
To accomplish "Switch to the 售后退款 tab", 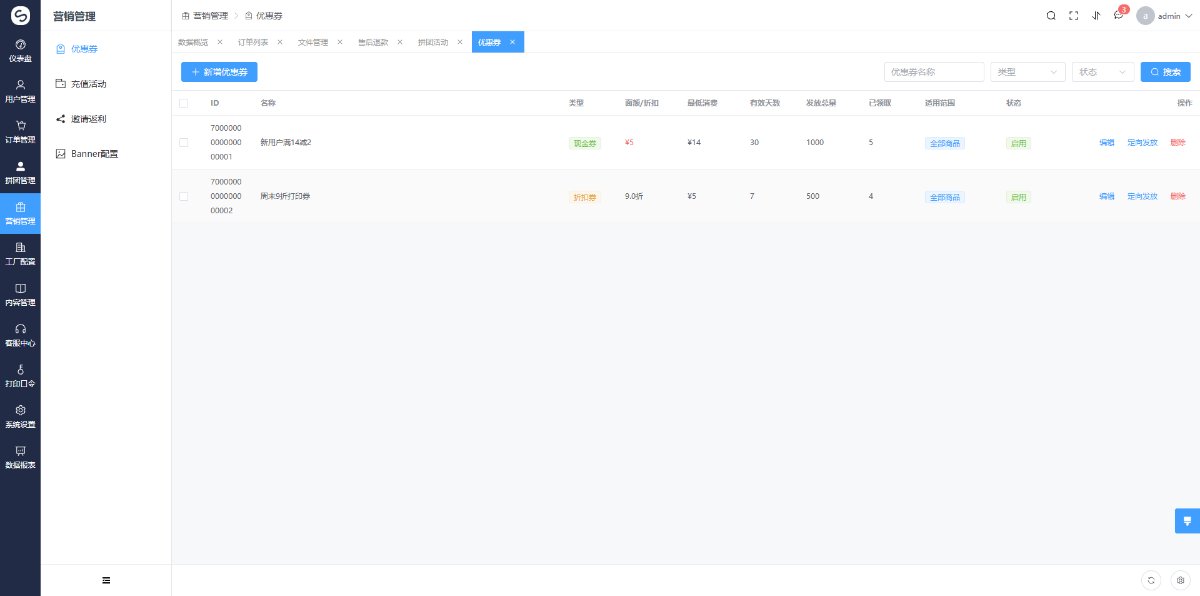I will click(x=373, y=42).
